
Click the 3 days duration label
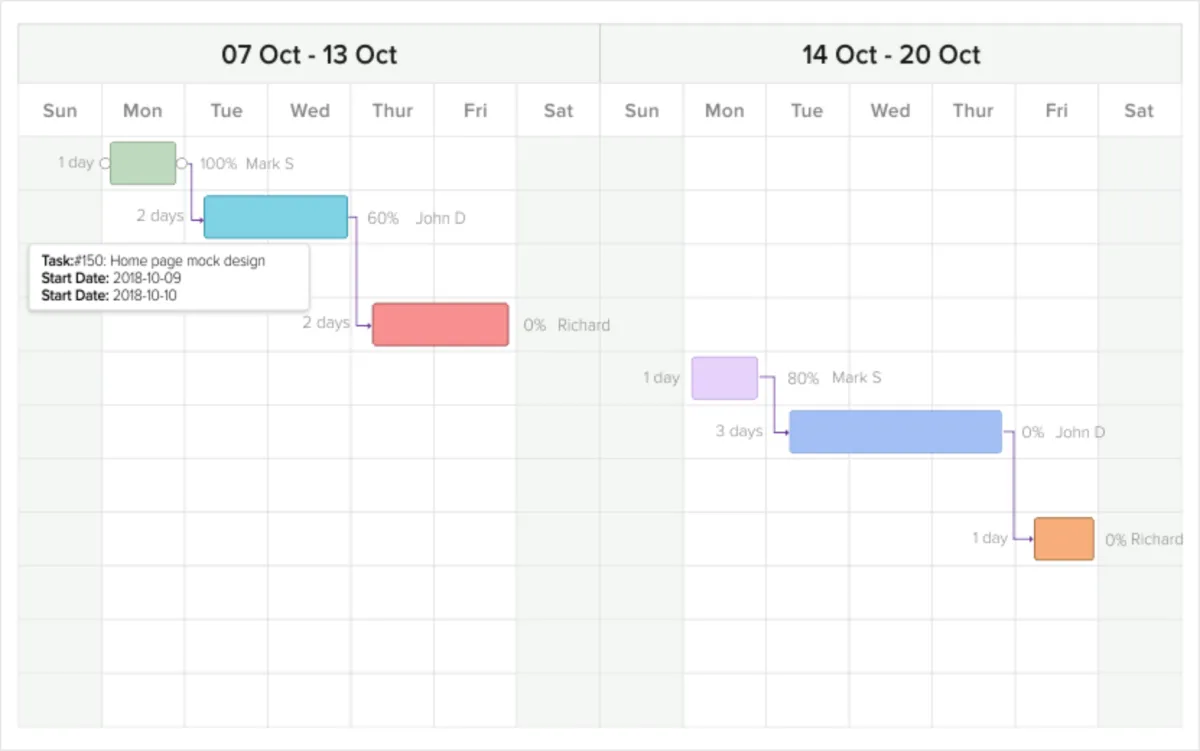pyautogui.click(x=739, y=432)
